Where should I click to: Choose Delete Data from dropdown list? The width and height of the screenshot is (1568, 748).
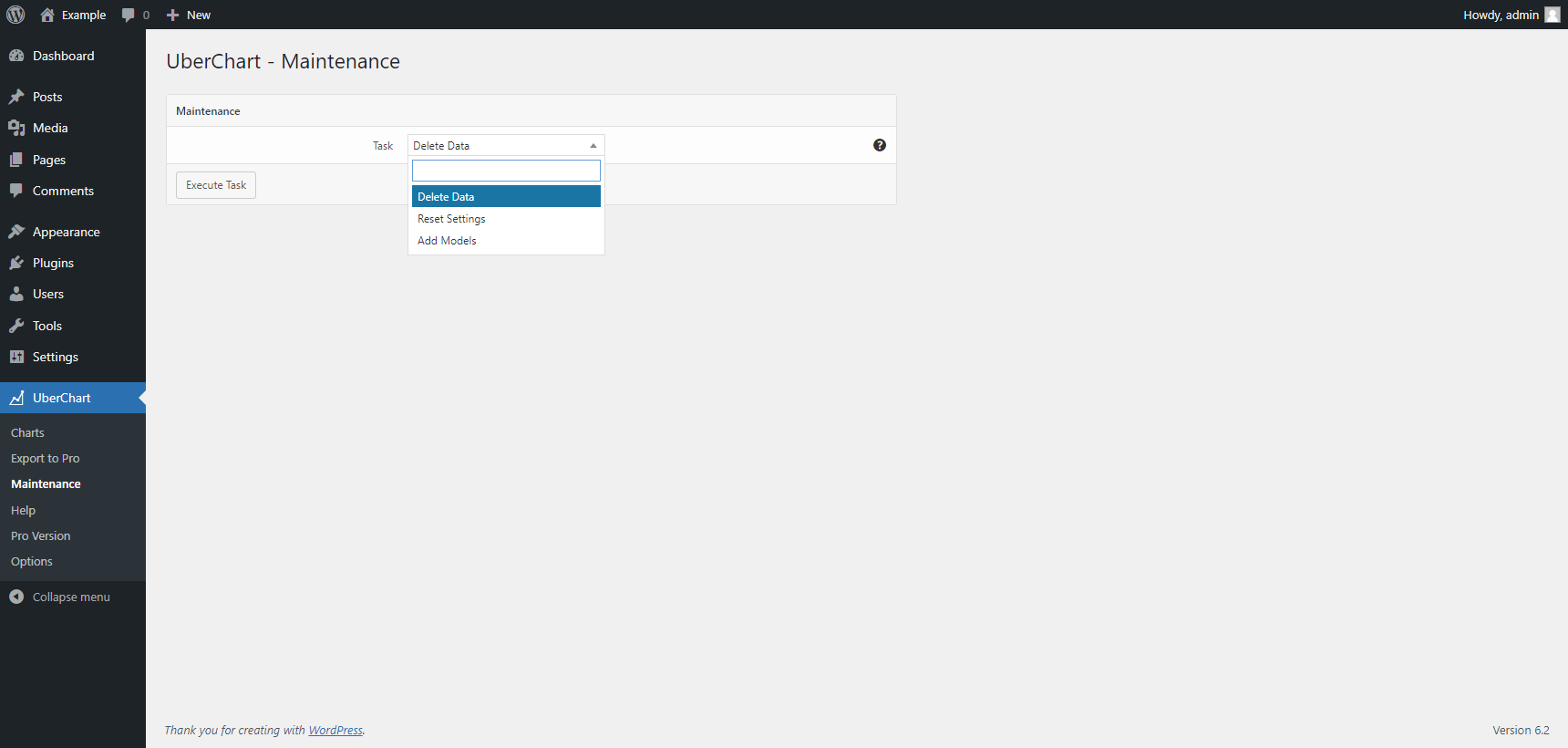pyautogui.click(x=506, y=196)
